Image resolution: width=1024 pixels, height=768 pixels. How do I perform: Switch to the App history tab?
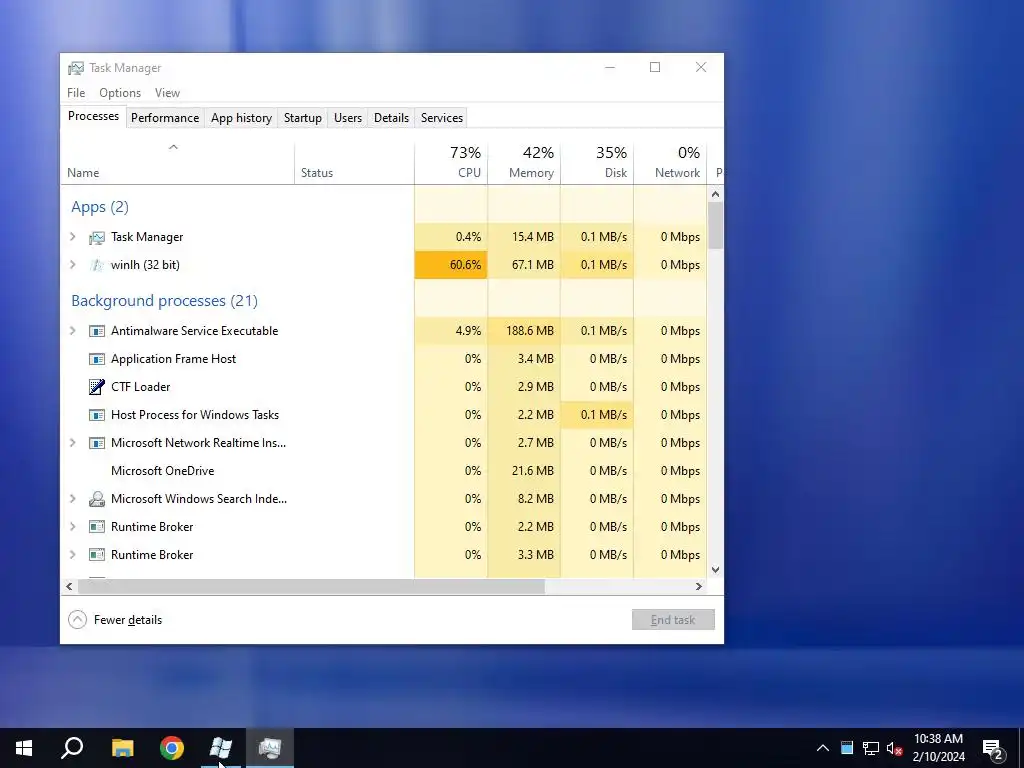241,118
